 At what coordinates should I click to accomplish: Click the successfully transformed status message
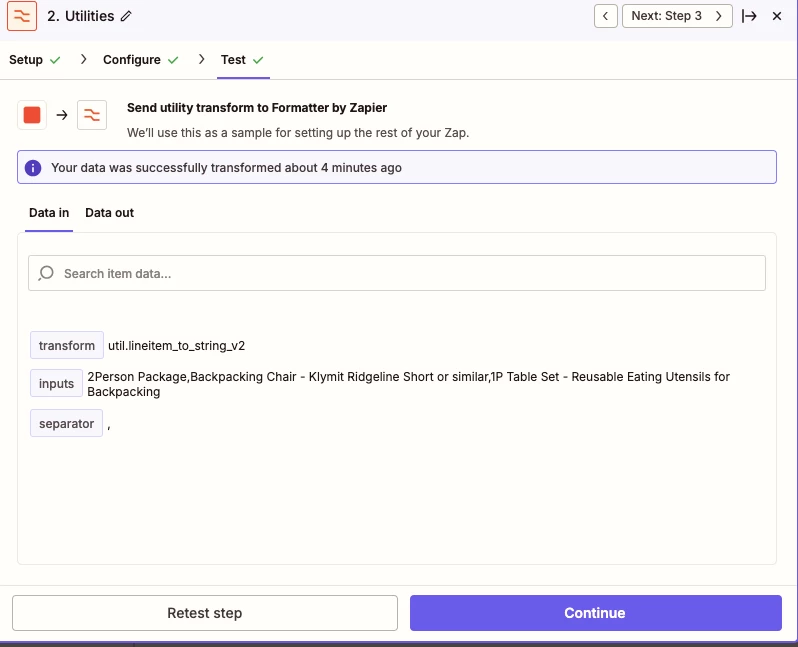coord(226,167)
